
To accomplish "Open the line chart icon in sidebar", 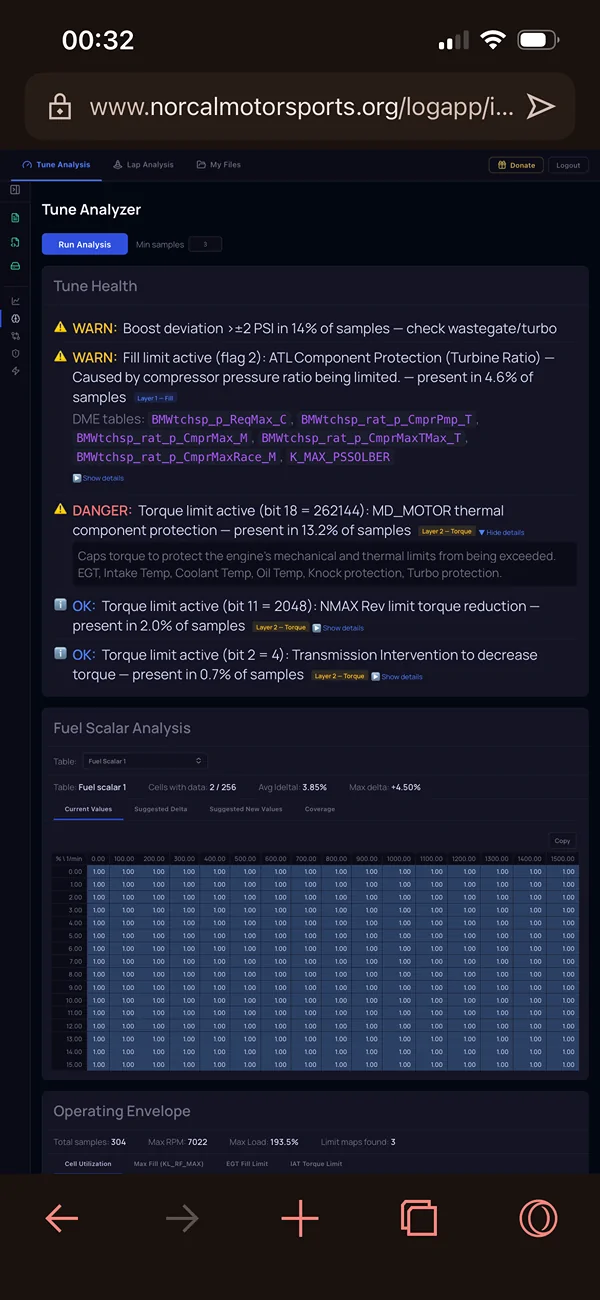I will pyautogui.click(x=15, y=301).
